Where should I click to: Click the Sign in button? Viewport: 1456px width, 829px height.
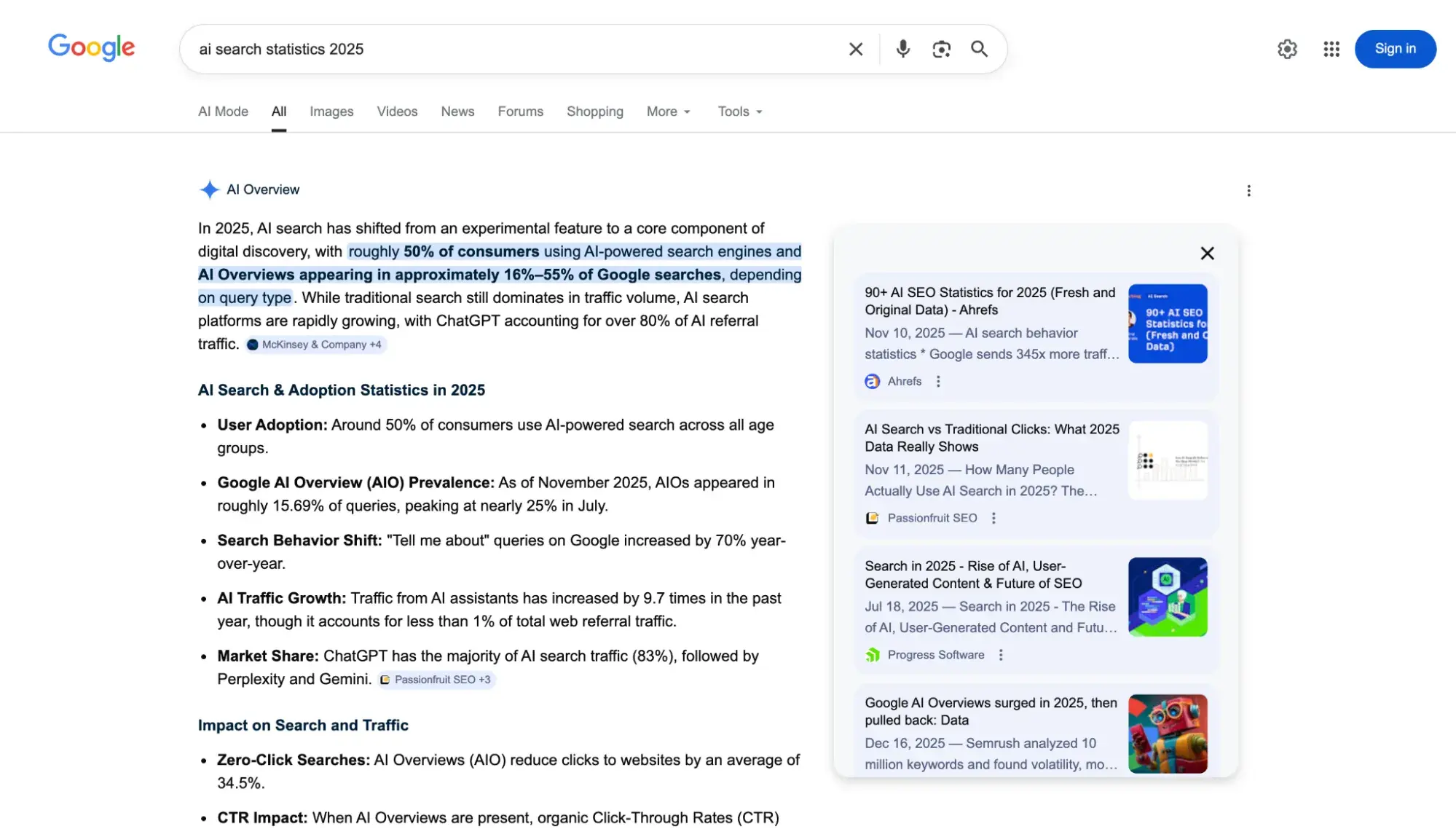1395,49
